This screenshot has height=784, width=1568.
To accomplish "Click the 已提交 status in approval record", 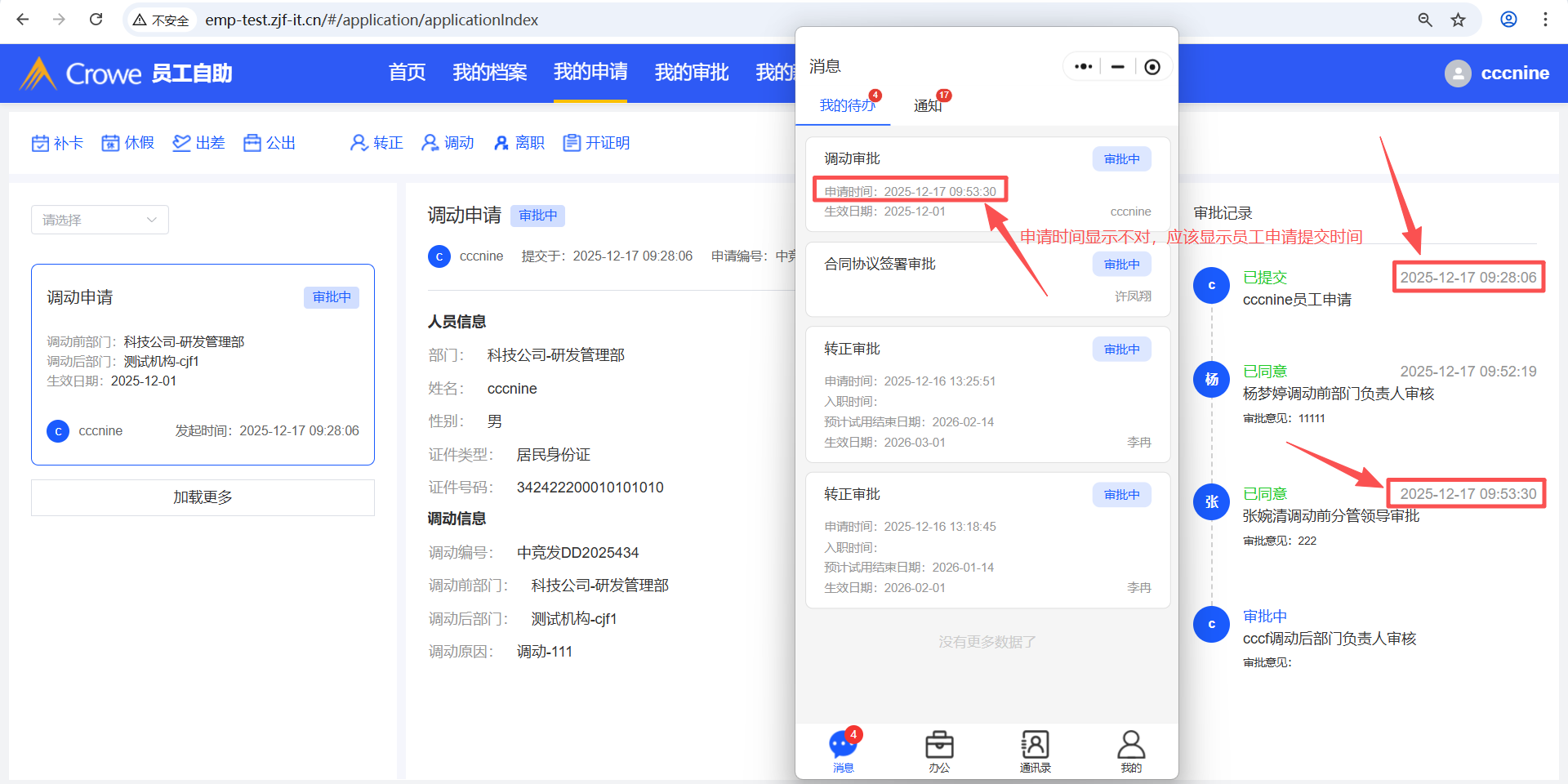I will pos(1265,278).
